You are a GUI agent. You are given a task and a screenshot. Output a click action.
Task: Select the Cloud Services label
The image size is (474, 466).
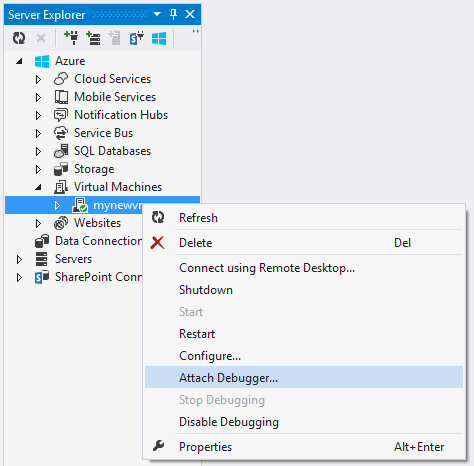click(112, 79)
